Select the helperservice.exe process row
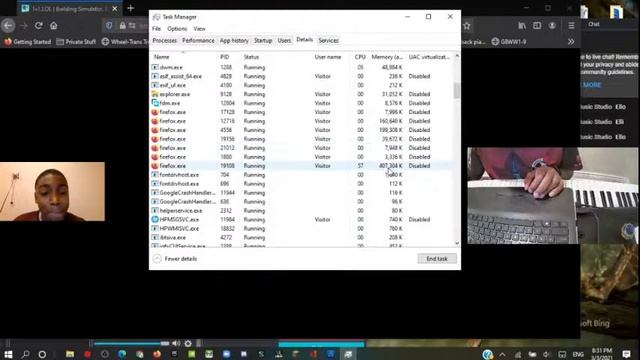 tap(302, 211)
